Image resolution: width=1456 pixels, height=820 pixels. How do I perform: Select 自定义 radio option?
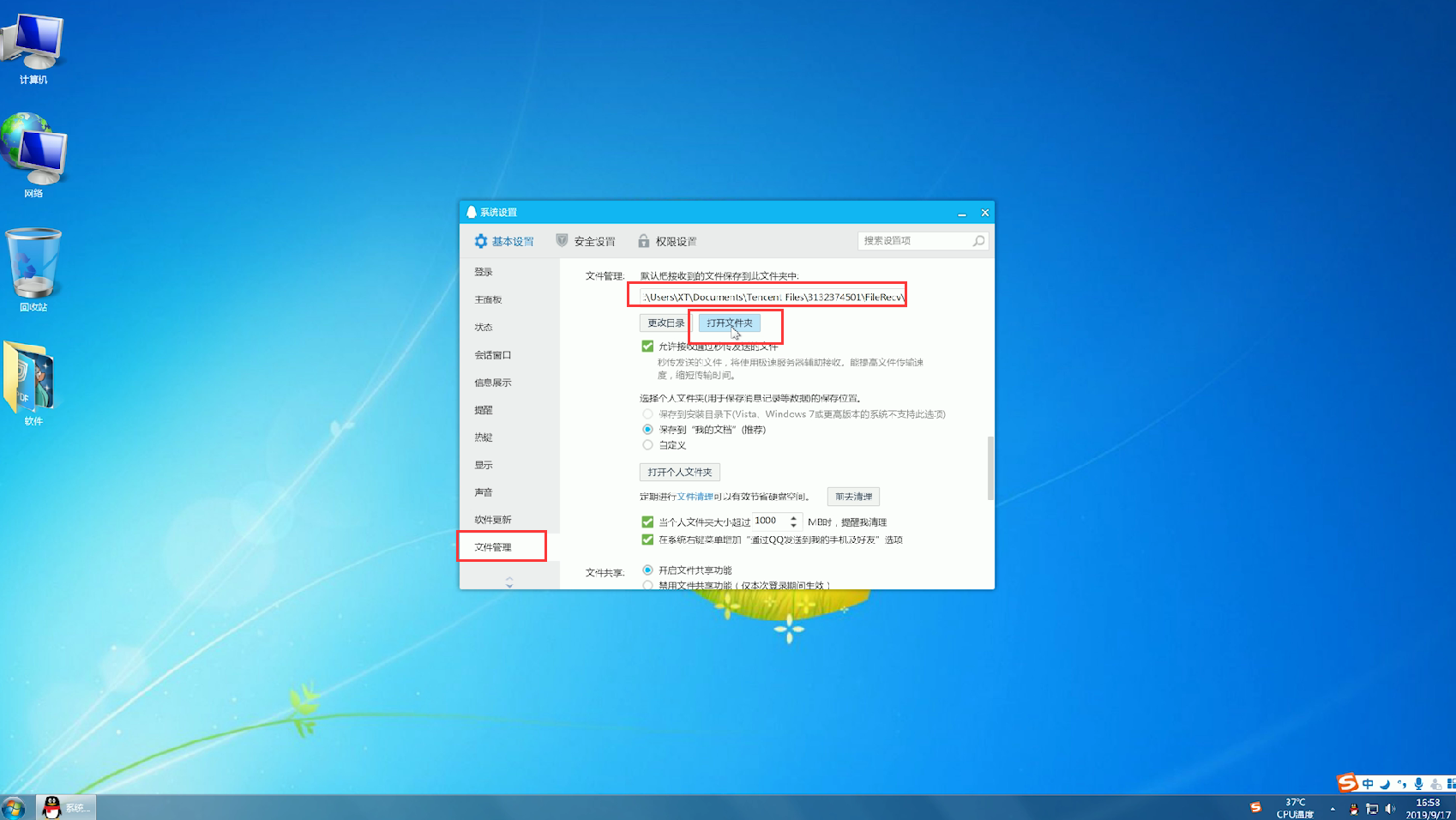click(x=647, y=444)
